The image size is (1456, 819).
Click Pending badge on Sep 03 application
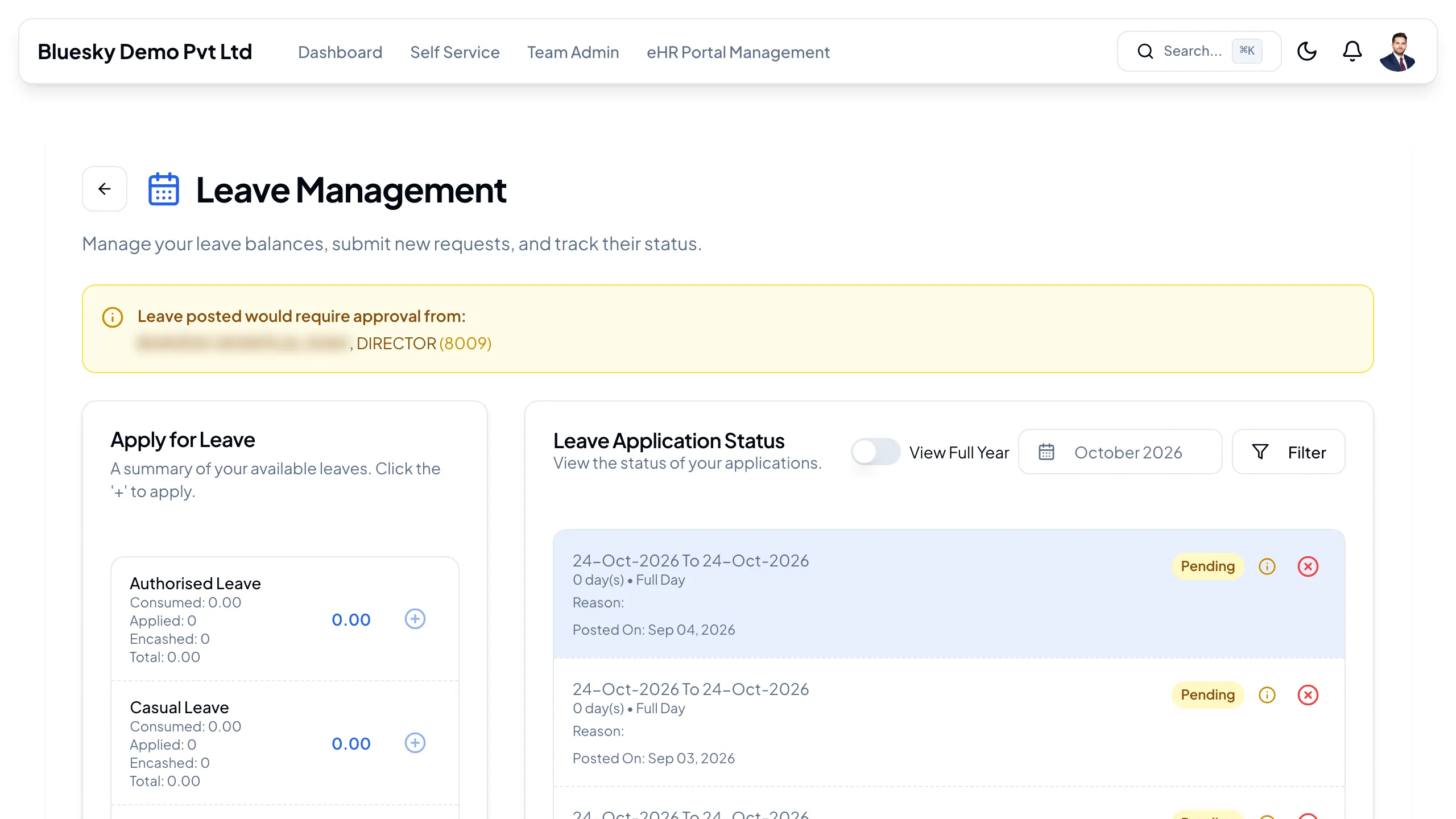tap(1208, 695)
